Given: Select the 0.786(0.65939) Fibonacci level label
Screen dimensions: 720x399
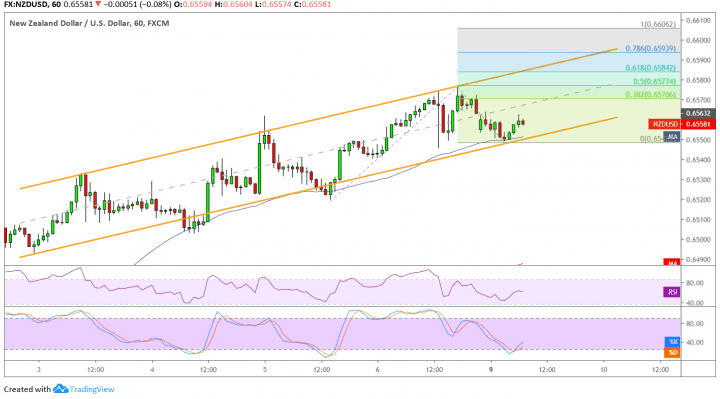Looking at the screenshot, I should click(650, 48).
